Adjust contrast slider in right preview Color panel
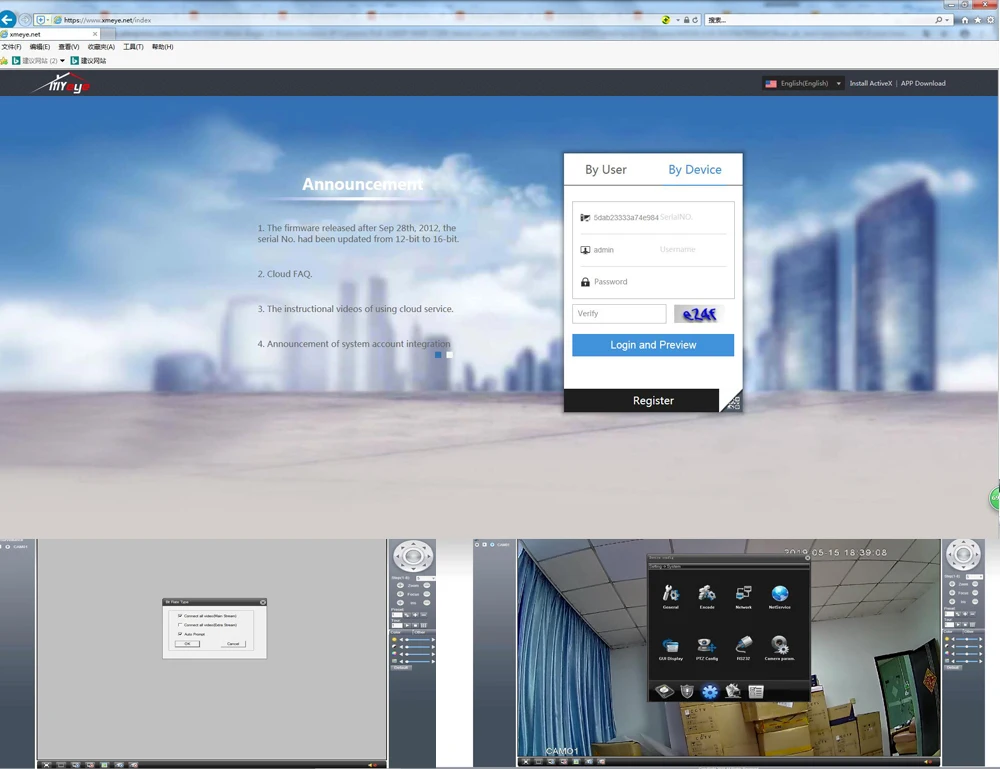This screenshot has height=769, width=1000. pyautogui.click(x=966, y=646)
